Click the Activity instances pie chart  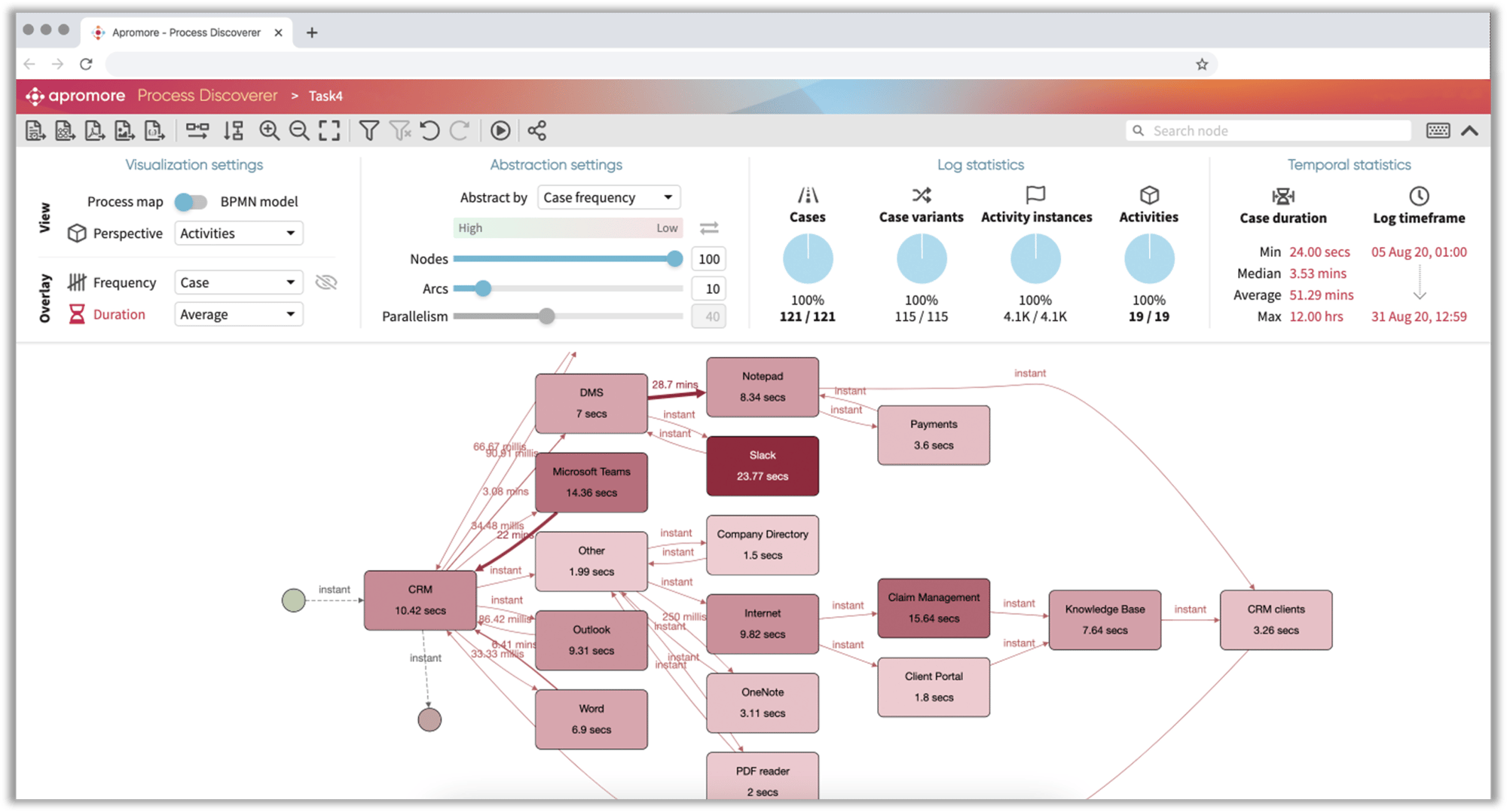tap(1035, 258)
